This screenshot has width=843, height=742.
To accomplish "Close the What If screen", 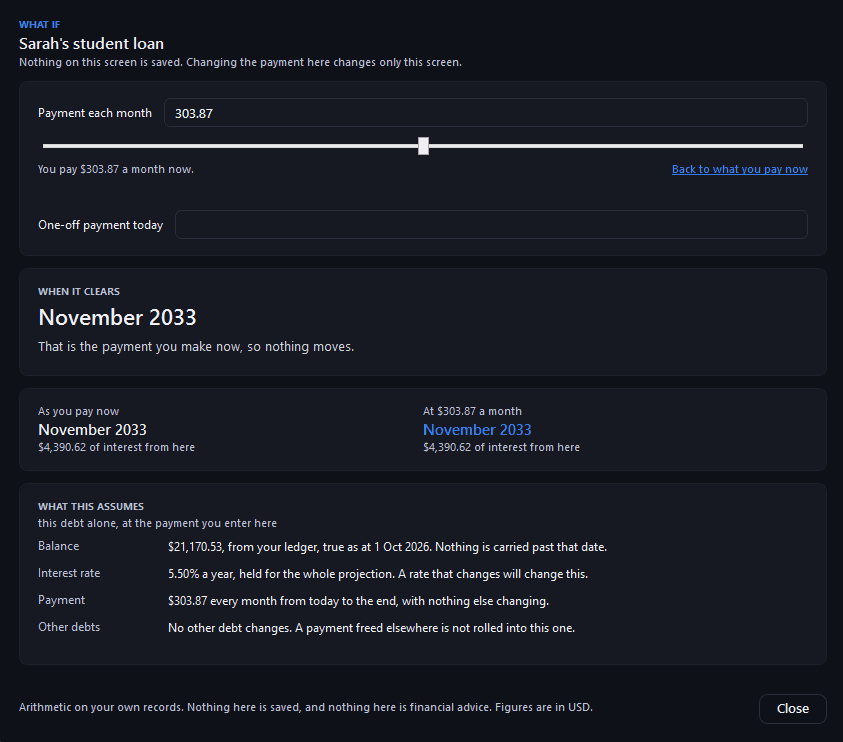I will coord(792,709).
